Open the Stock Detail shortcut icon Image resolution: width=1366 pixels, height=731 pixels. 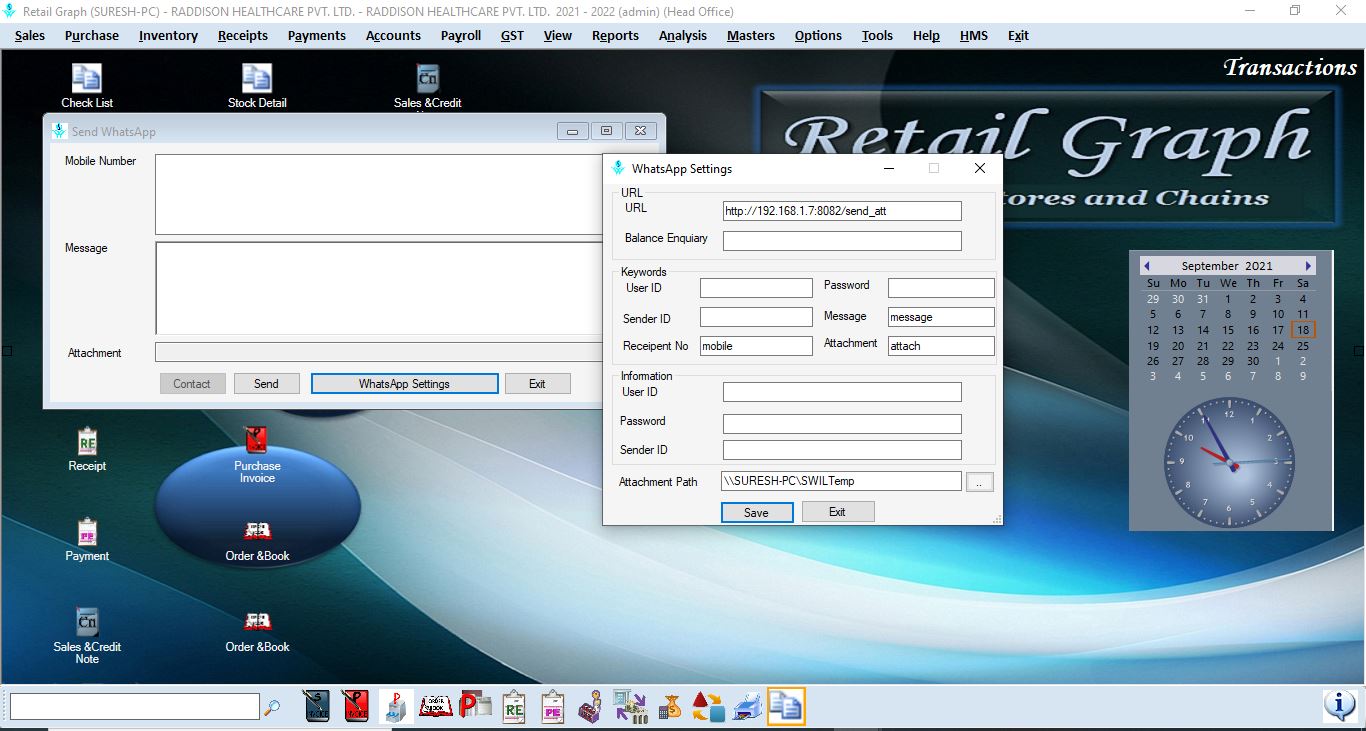(257, 76)
